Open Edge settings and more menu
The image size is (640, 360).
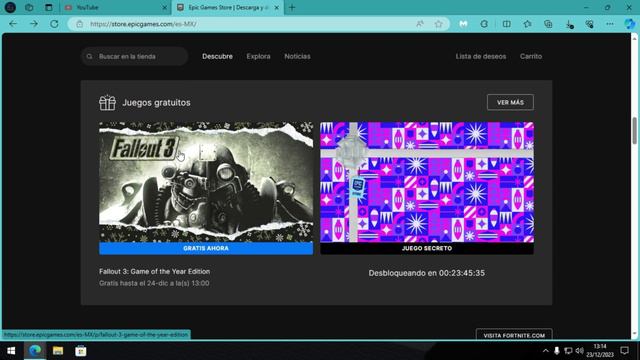610,24
